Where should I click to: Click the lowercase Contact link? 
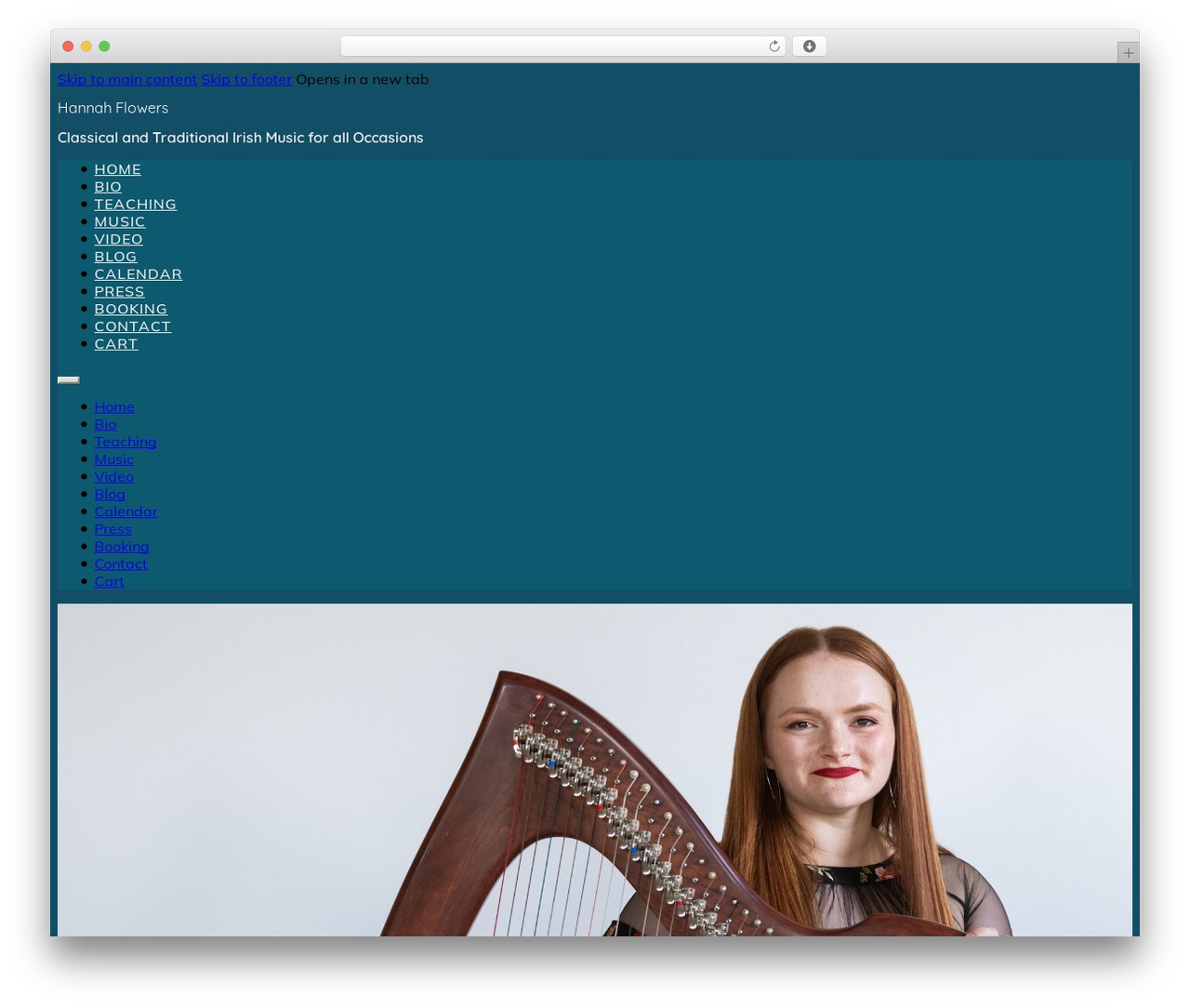coord(121,564)
